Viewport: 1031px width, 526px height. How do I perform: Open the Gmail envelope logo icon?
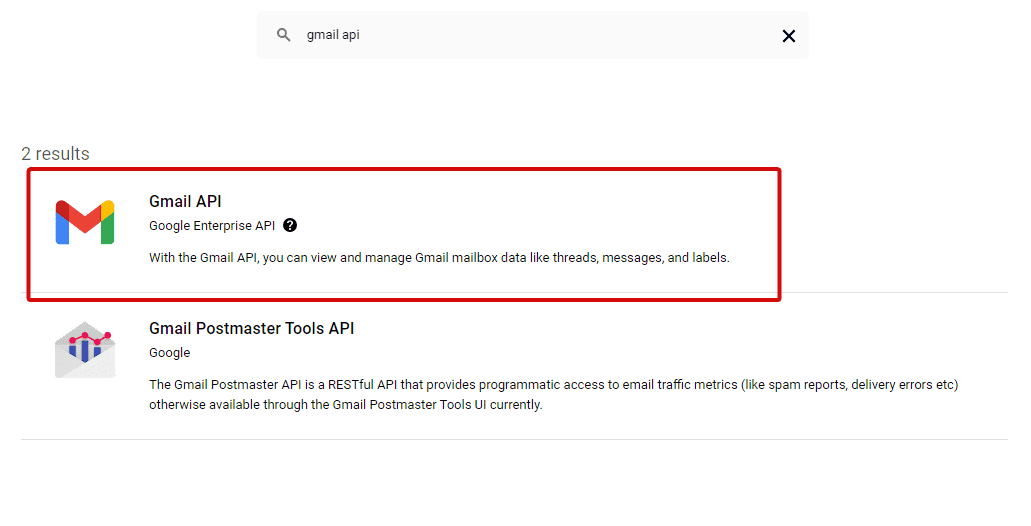(85, 222)
